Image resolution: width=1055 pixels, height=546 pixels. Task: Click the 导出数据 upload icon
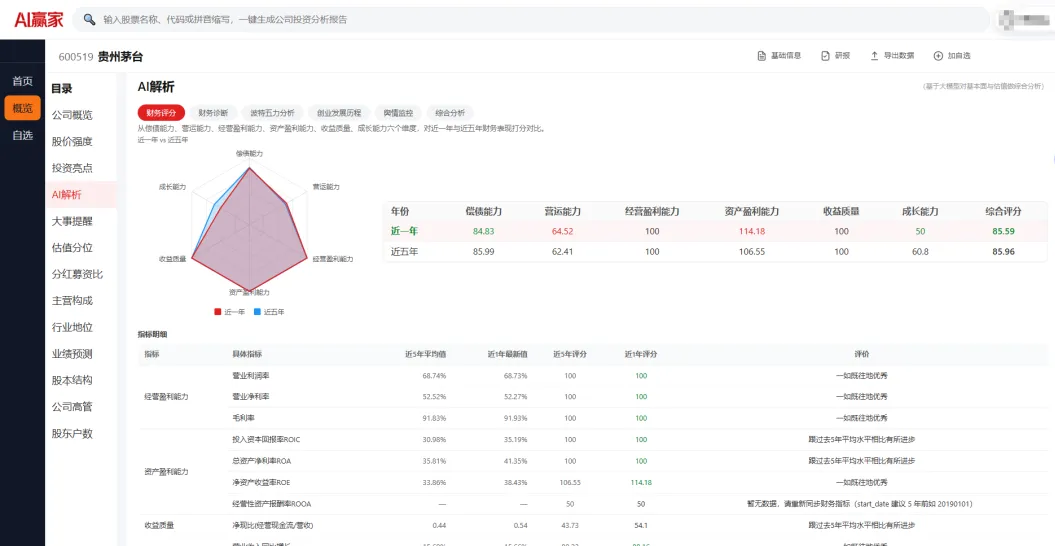(875, 56)
